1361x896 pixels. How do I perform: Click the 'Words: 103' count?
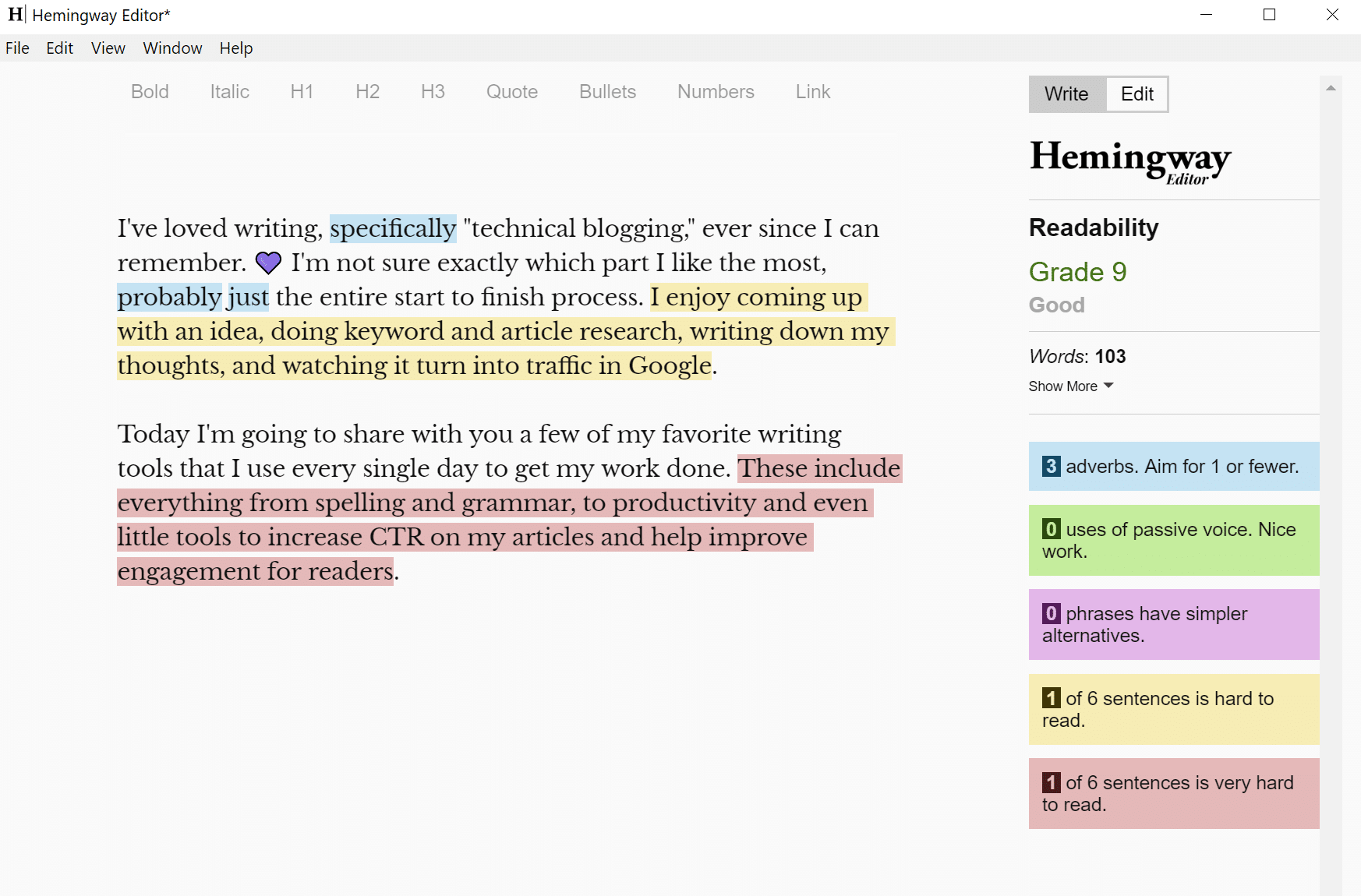pyautogui.click(x=1077, y=357)
